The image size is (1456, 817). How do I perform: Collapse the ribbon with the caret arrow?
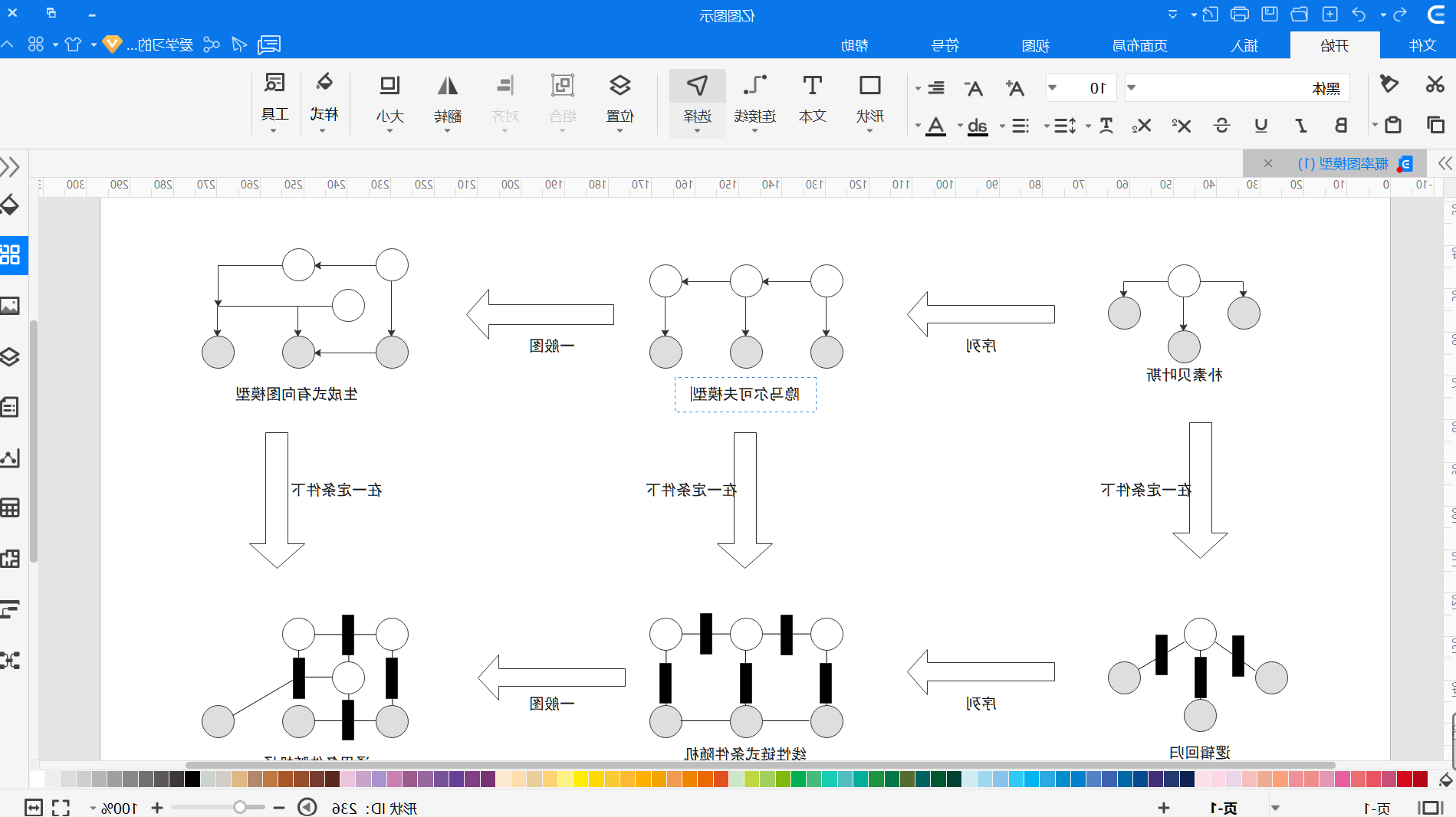7,44
